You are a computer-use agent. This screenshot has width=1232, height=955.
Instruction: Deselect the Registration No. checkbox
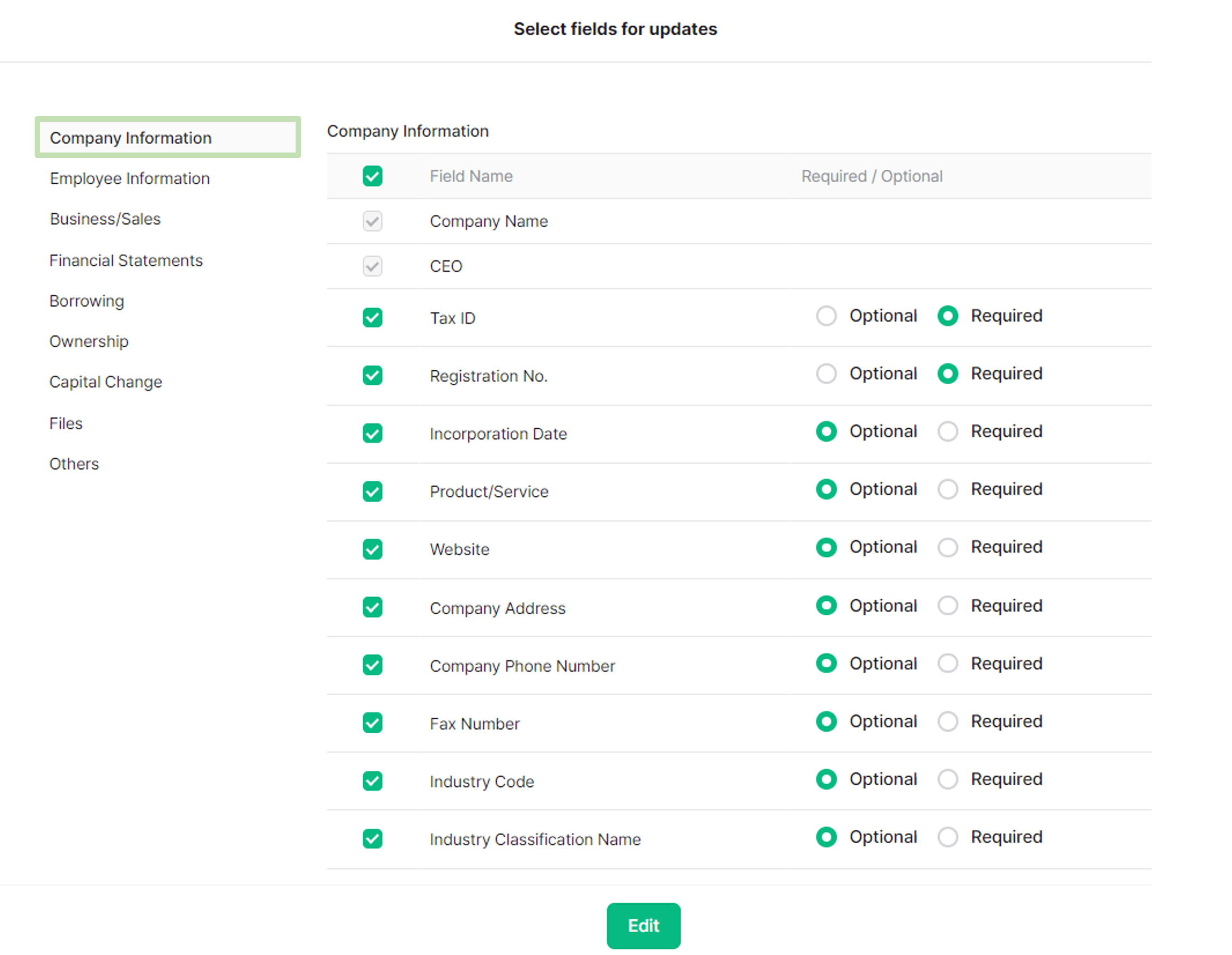tap(372, 375)
